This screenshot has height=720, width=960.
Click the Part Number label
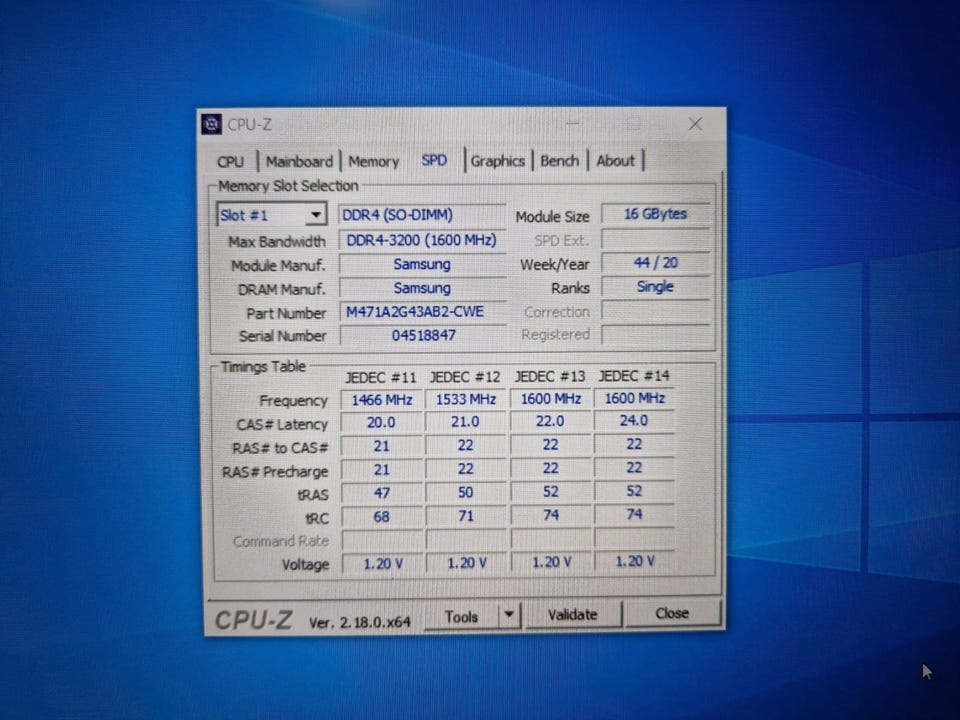point(286,313)
